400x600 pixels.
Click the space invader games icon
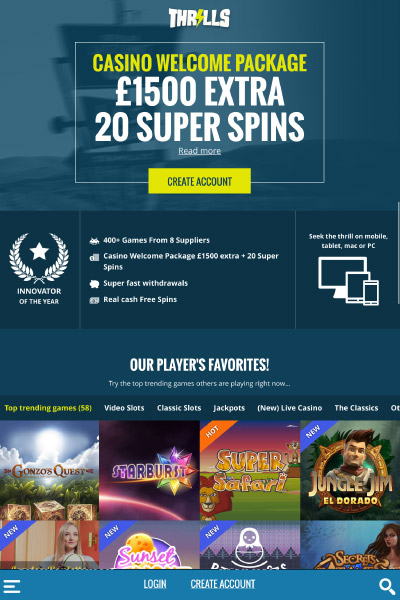(x=94, y=241)
